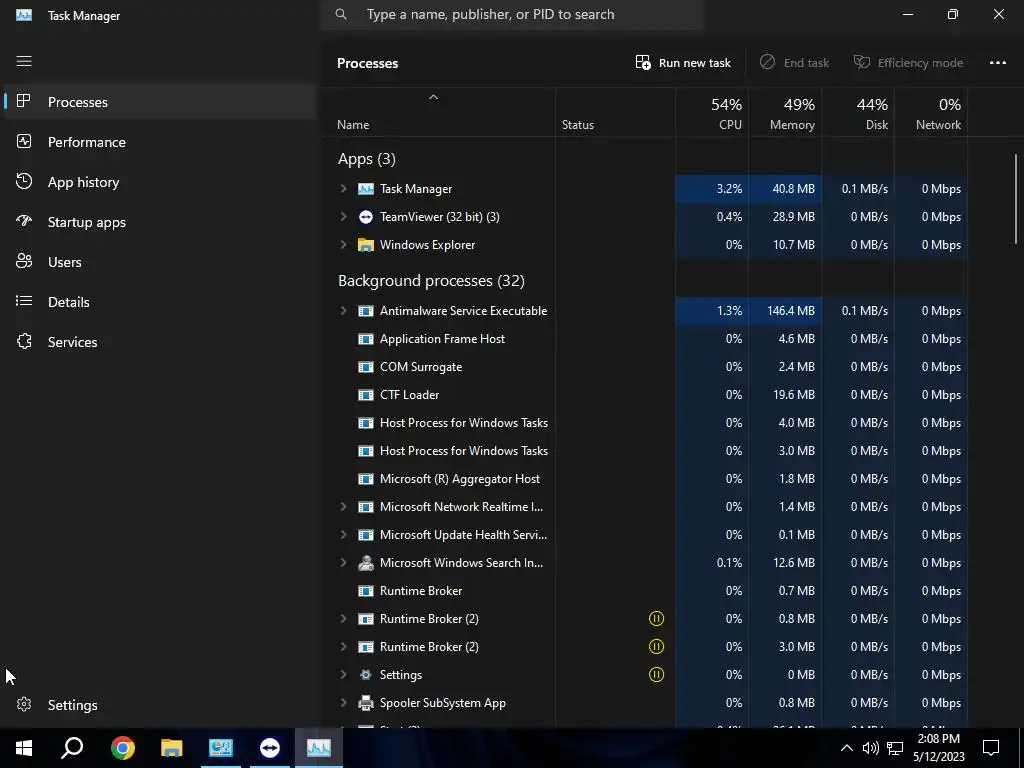
Task: Expand the TeamViewer (32 bit) group
Action: (x=344, y=217)
